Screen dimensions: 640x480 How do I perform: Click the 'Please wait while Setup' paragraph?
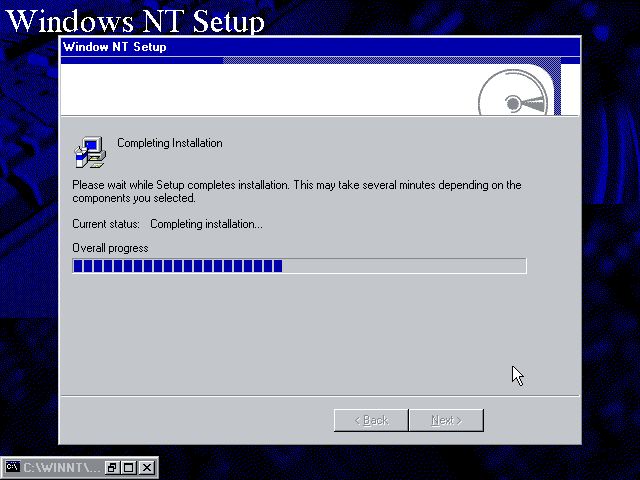[297, 191]
